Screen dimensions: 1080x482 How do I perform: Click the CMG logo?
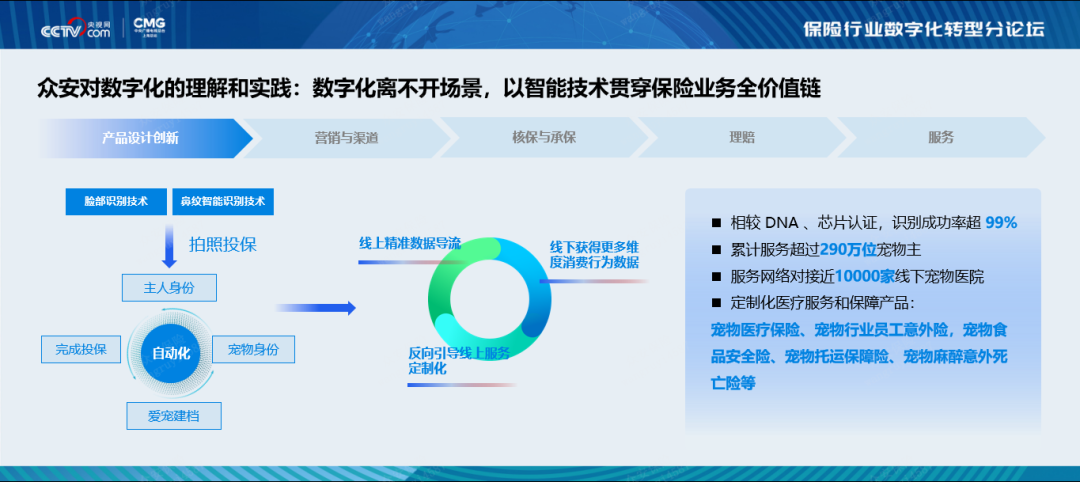[149, 28]
